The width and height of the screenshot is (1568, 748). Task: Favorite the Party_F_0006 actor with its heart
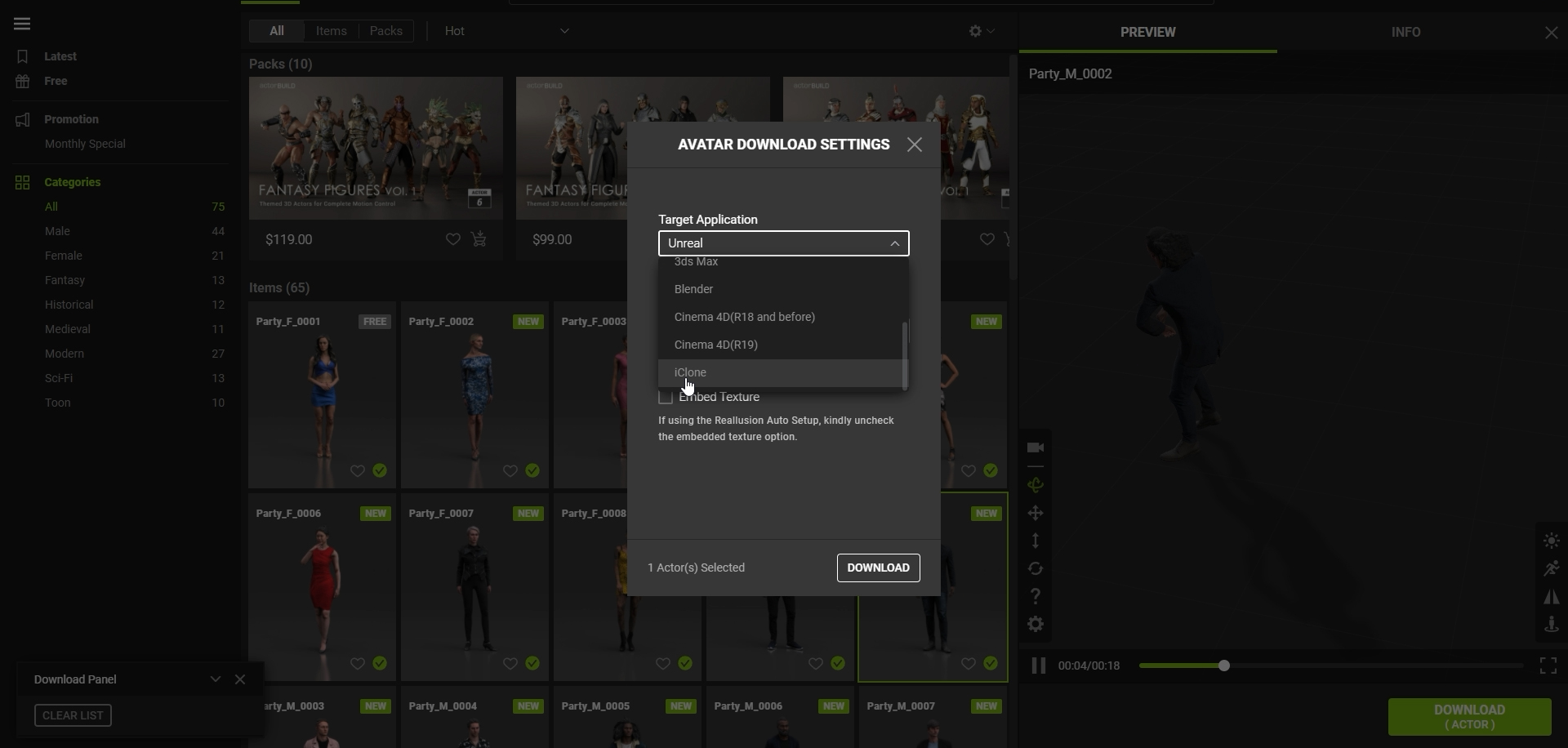(x=357, y=663)
